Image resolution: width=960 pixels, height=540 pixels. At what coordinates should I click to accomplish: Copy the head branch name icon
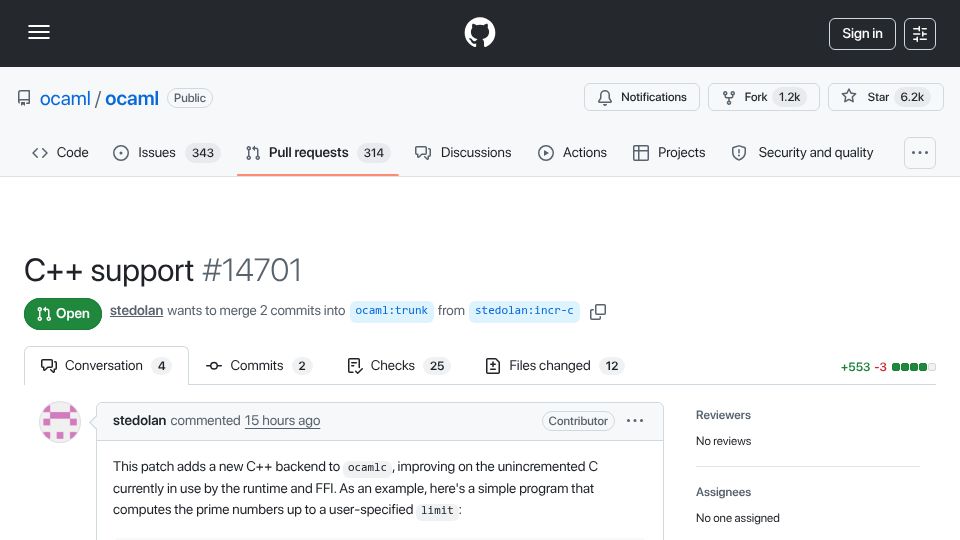point(598,312)
